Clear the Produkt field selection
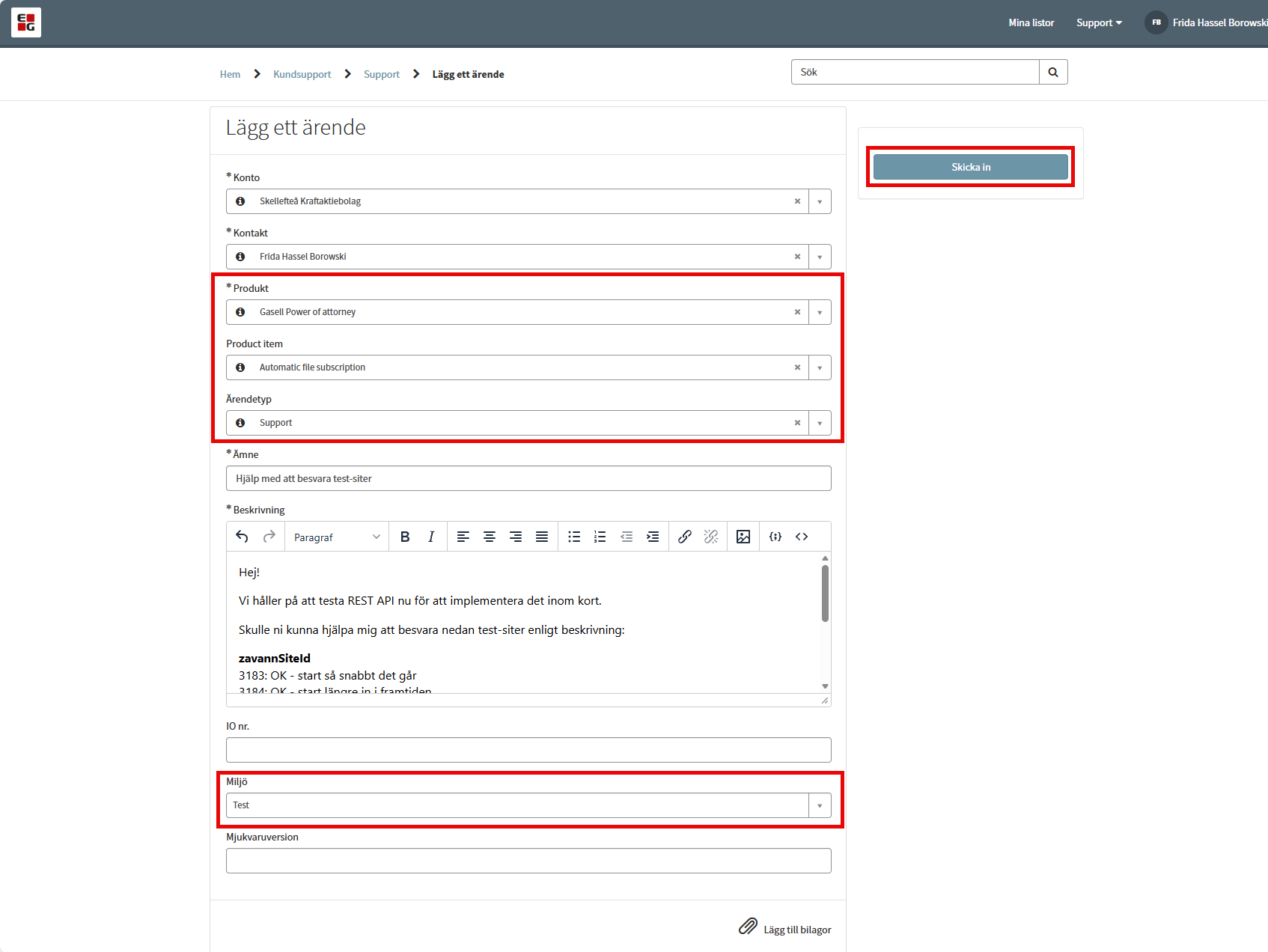The width and height of the screenshot is (1268, 952). click(x=797, y=312)
